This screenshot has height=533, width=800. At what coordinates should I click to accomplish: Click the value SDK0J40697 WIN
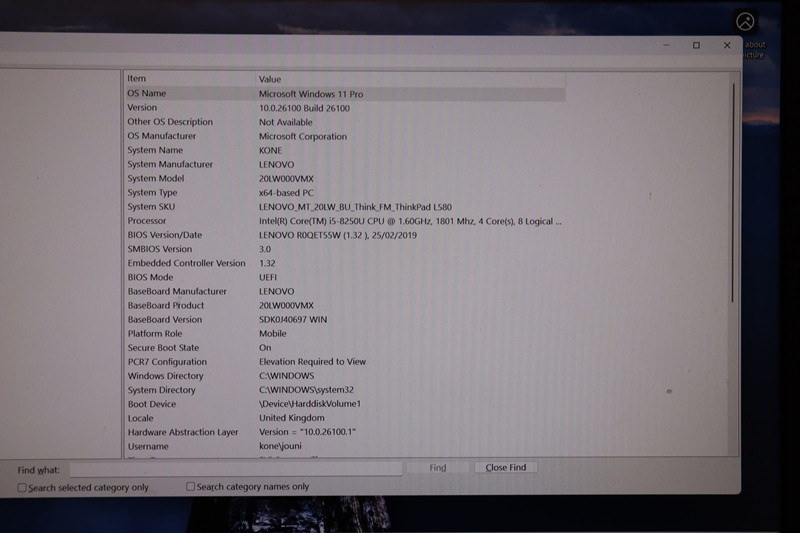293,319
